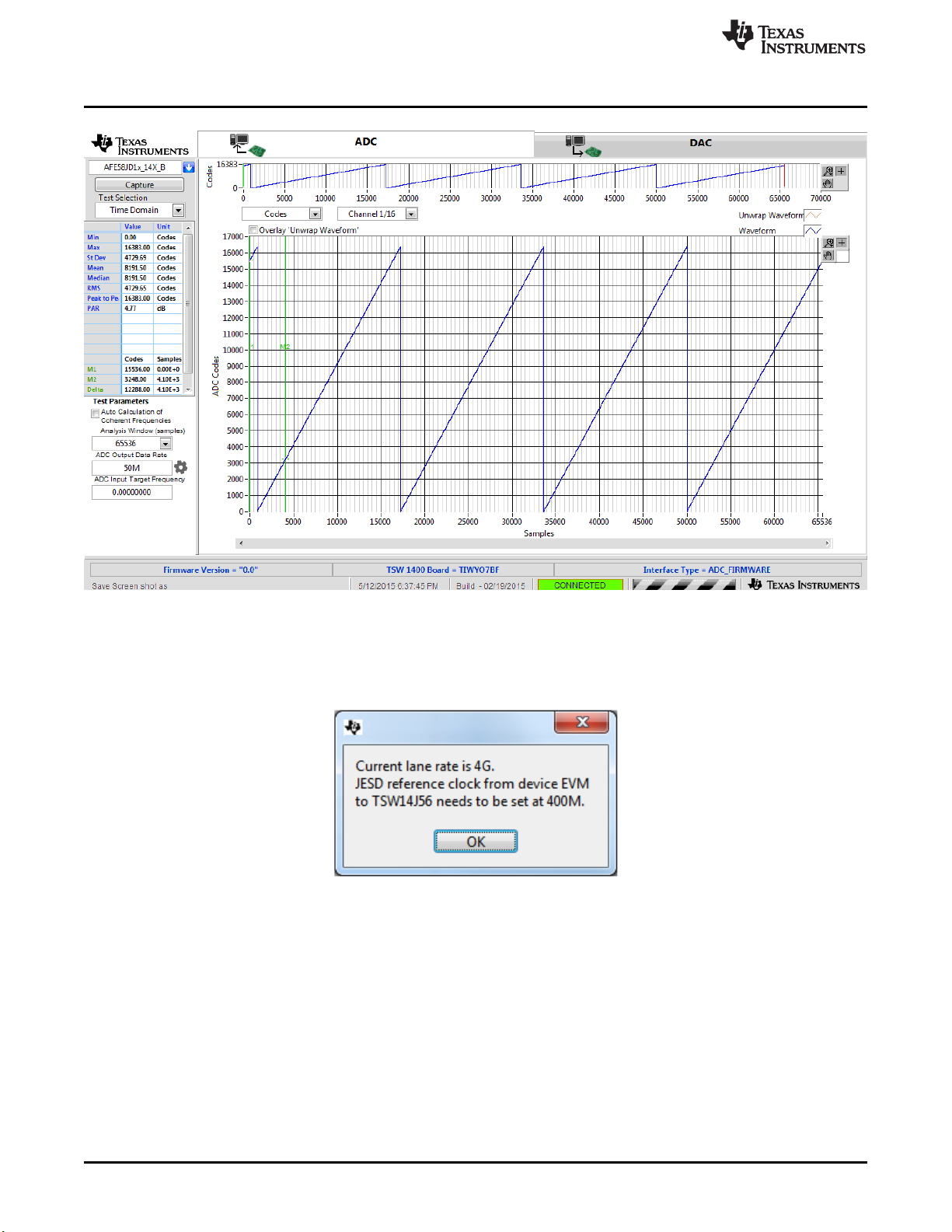
Task: Enable Overlay 'Unwrap Waveform' checkbox
Action: [x=253, y=230]
